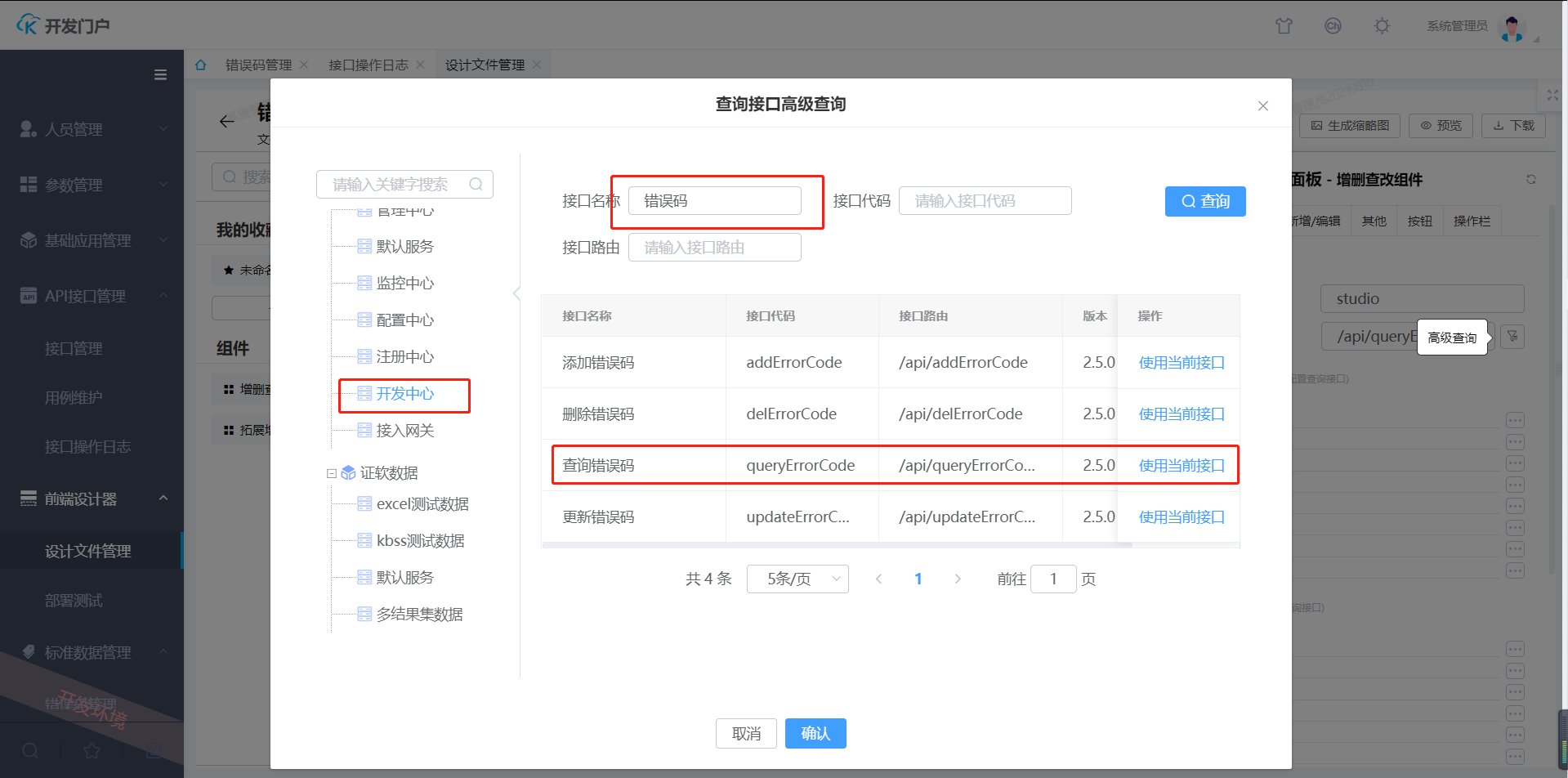This screenshot has width=1568, height=778.
Task: Click the 生成缩略图 button
Action: [1350, 126]
